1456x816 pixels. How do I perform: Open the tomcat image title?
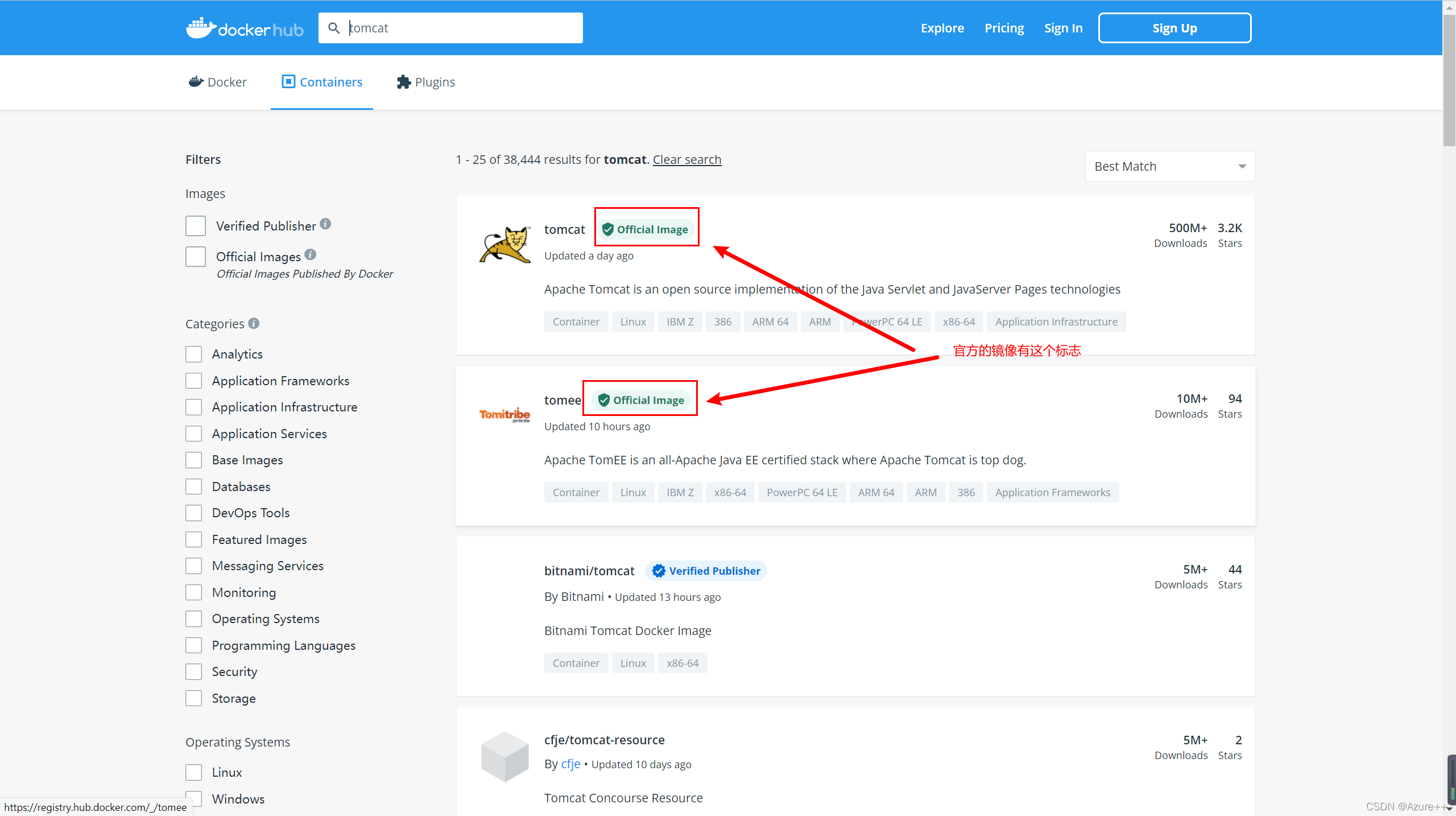click(564, 229)
